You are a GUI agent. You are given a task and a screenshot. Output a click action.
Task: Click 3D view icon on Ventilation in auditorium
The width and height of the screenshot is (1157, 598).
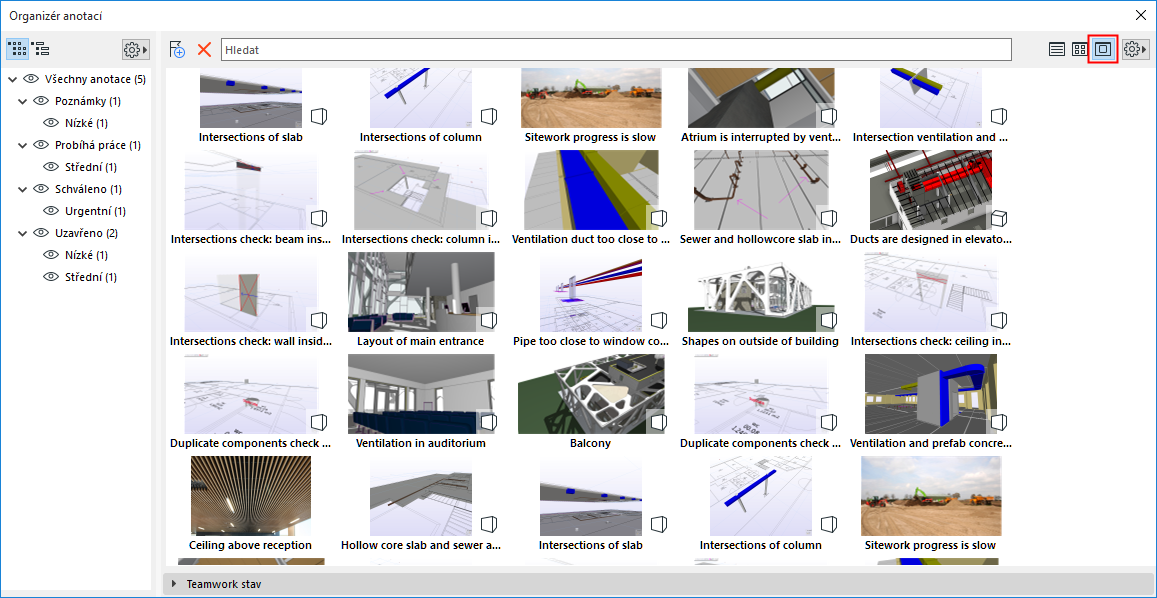coord(488,422)
